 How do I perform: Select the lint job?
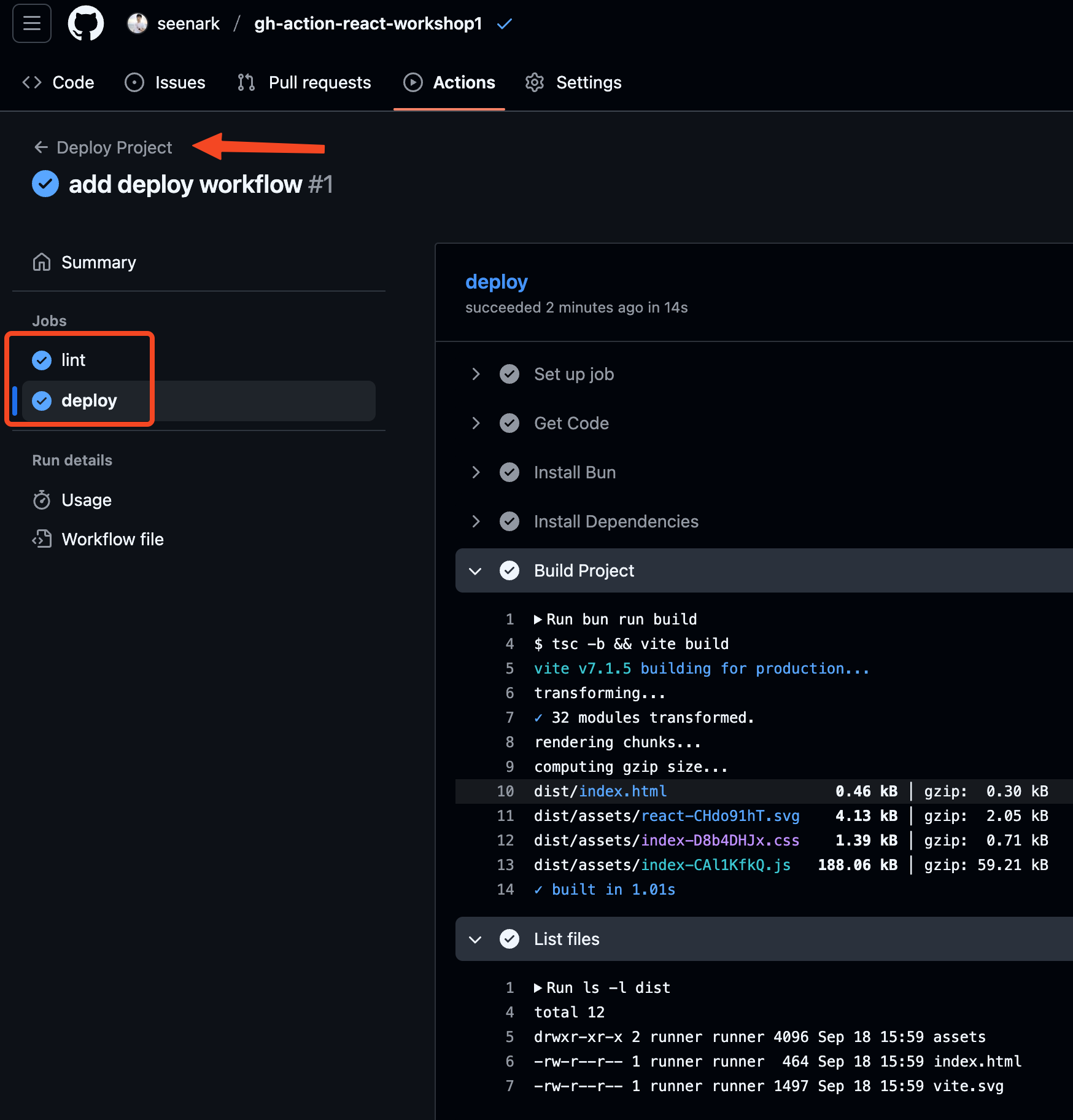pyautogui.click(x=73, y=360)
